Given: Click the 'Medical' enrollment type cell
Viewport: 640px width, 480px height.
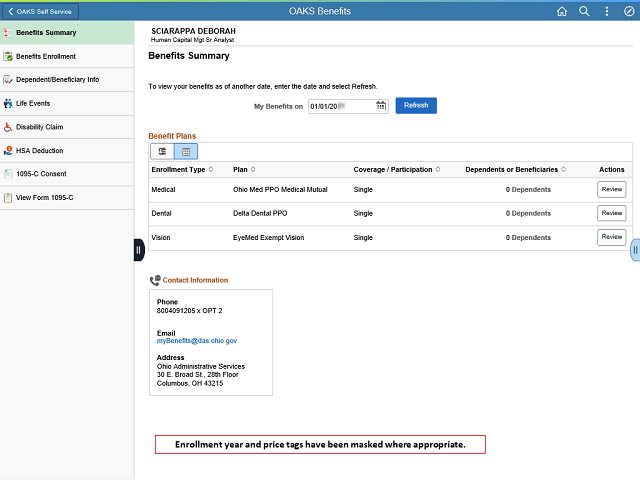Looking at the screenshot, I should pyautogui.click(x=163, y=189).
